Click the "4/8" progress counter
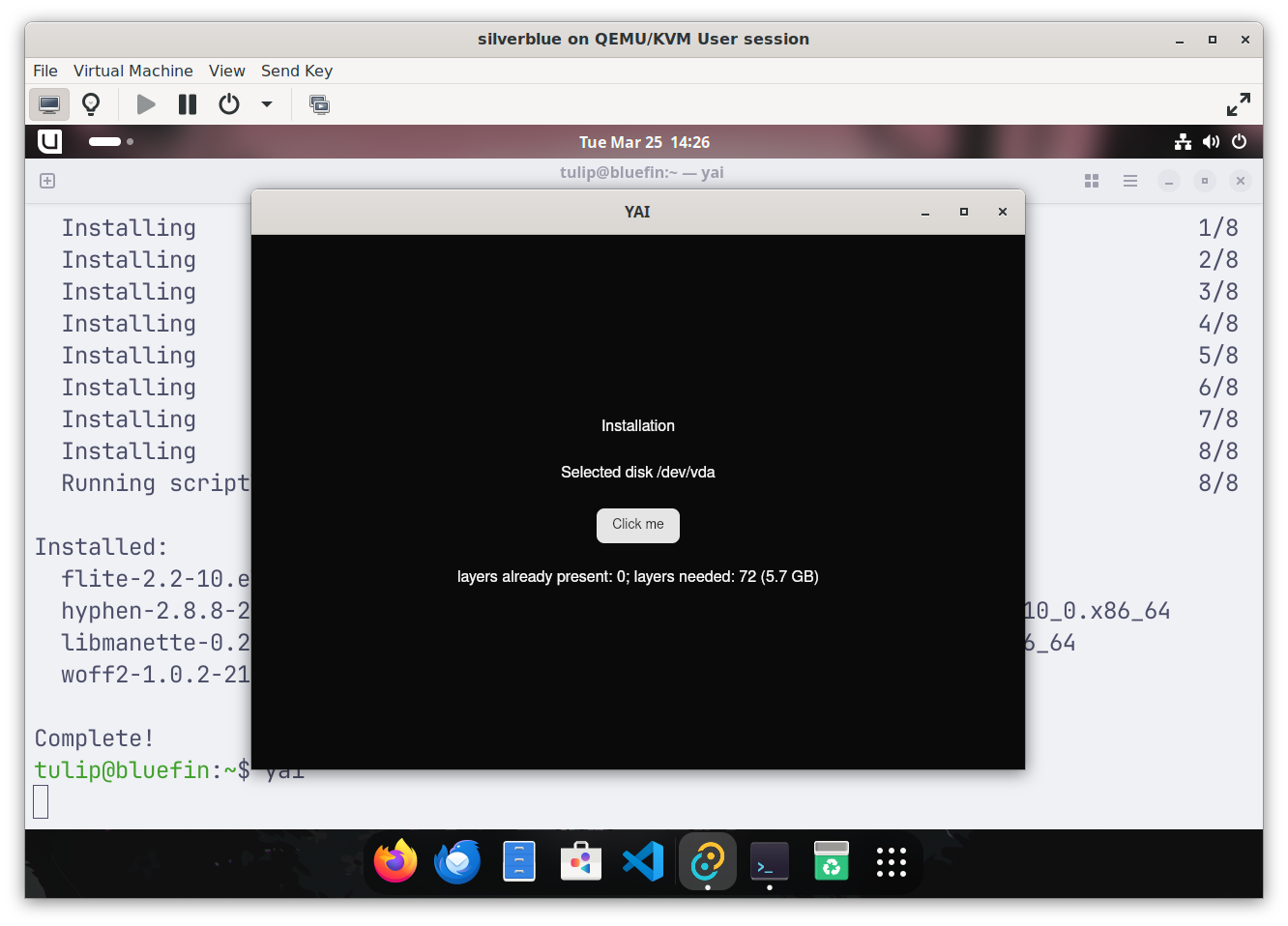The width and height of the screenshot is (1288, 926). [1218, 324]
